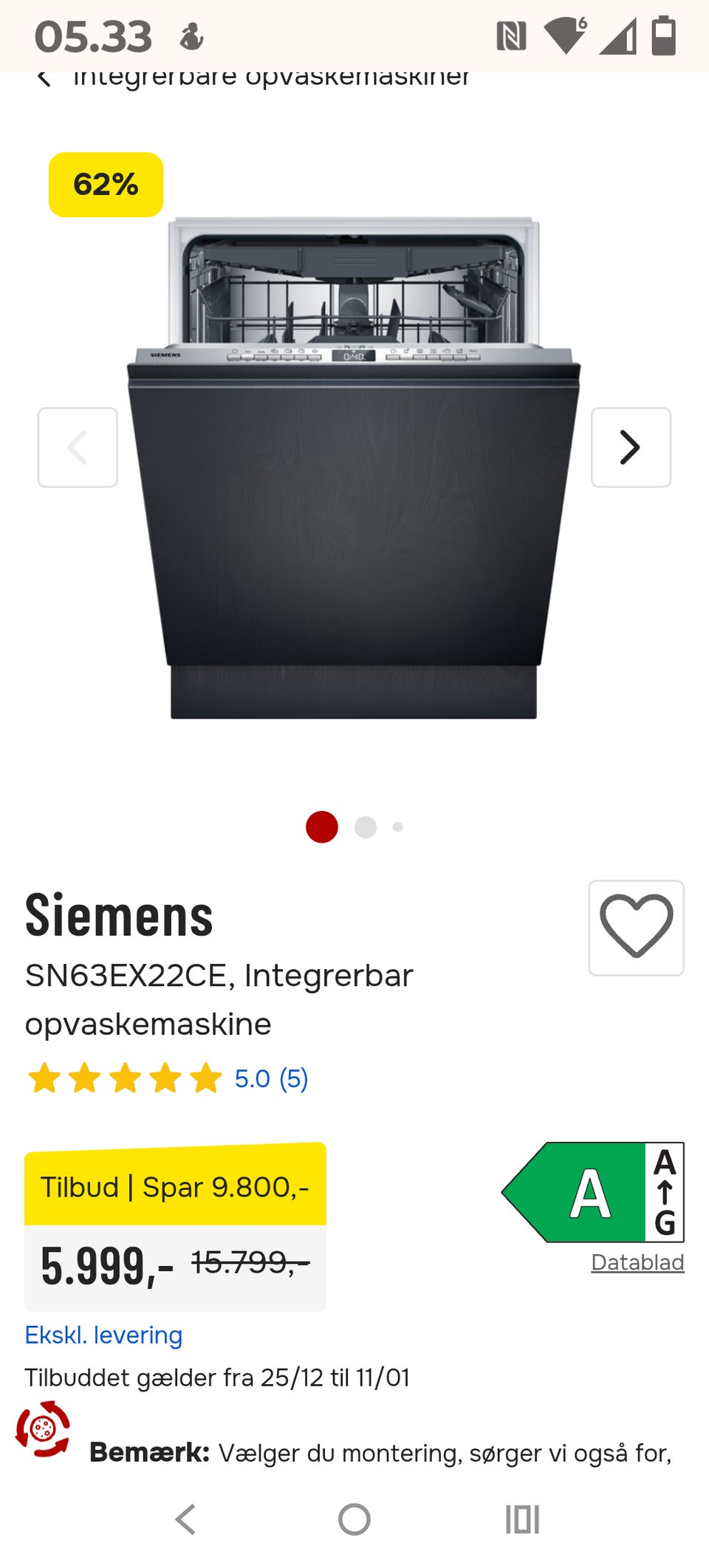Show next product image with right arrow
The width and height of the screenshot is (709, 1568).
(631, 447)
